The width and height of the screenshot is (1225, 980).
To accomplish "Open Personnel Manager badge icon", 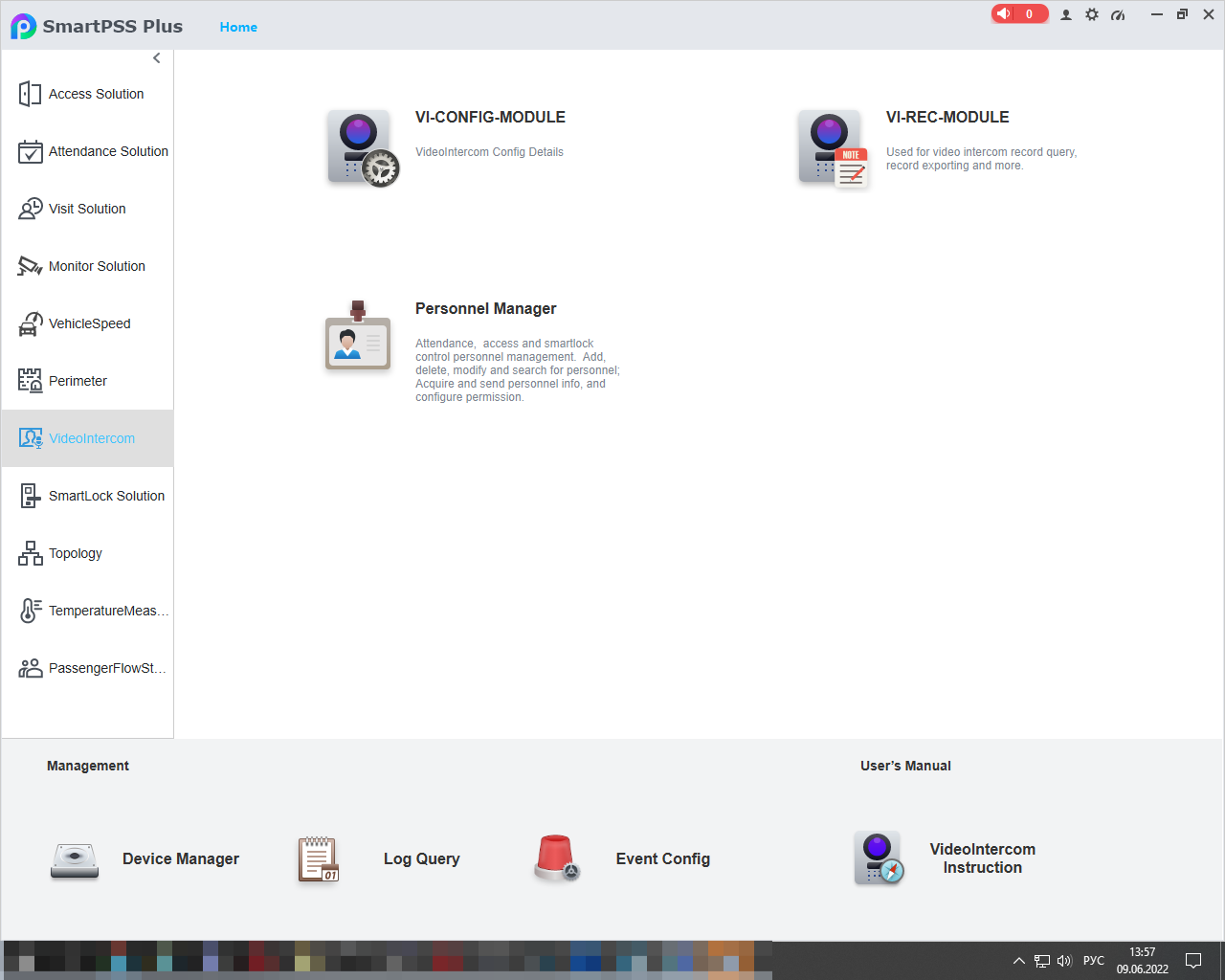I will tap(358, 335).
